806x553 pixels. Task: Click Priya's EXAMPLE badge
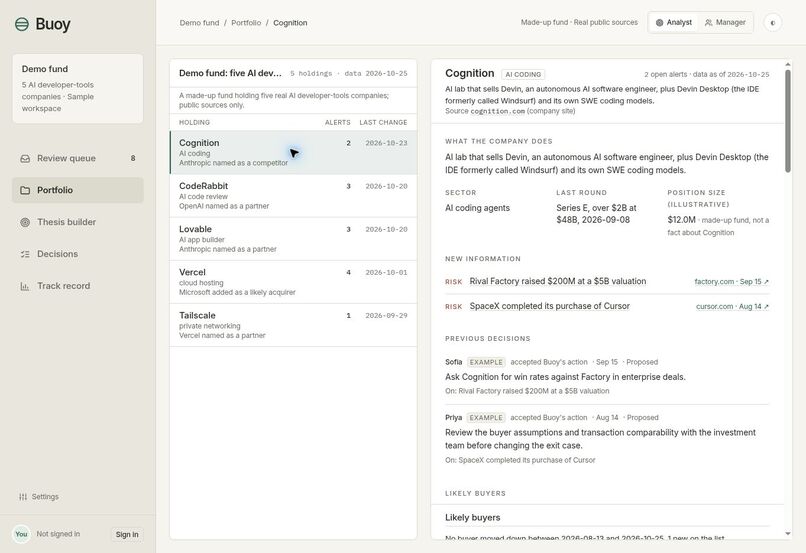tap(486, 417)
